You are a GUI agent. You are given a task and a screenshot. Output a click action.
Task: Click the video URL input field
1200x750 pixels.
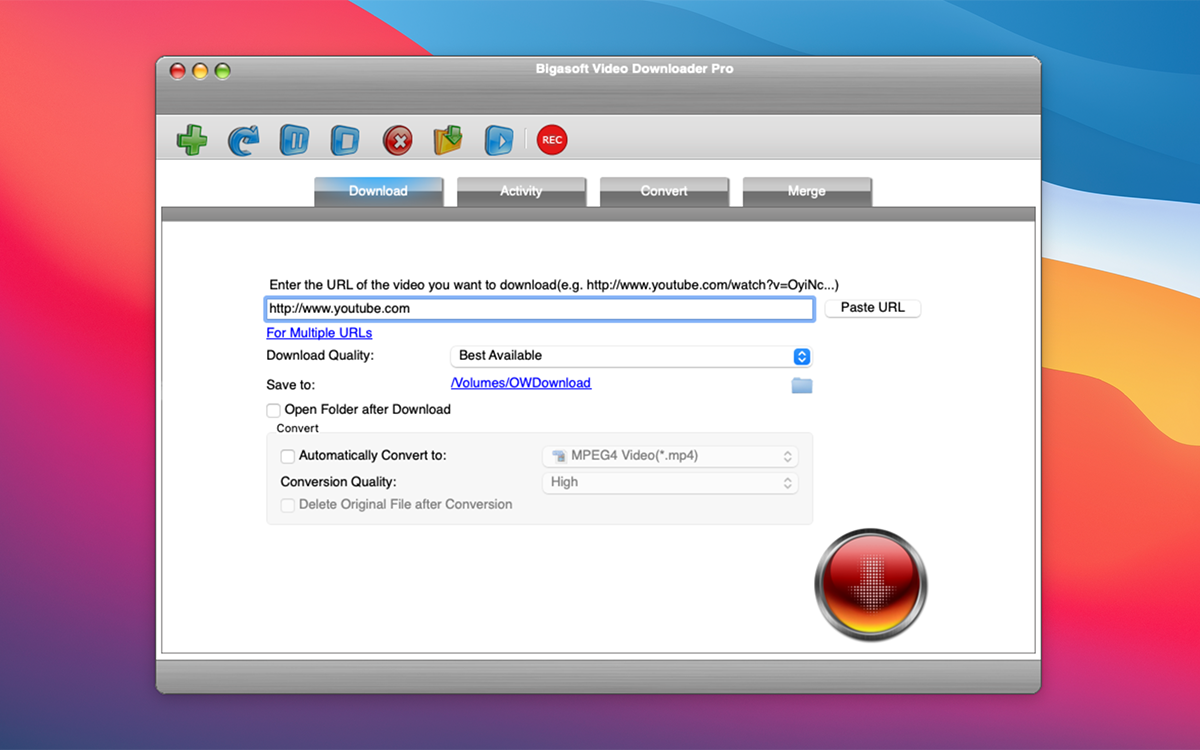click(x=539, y=308)
